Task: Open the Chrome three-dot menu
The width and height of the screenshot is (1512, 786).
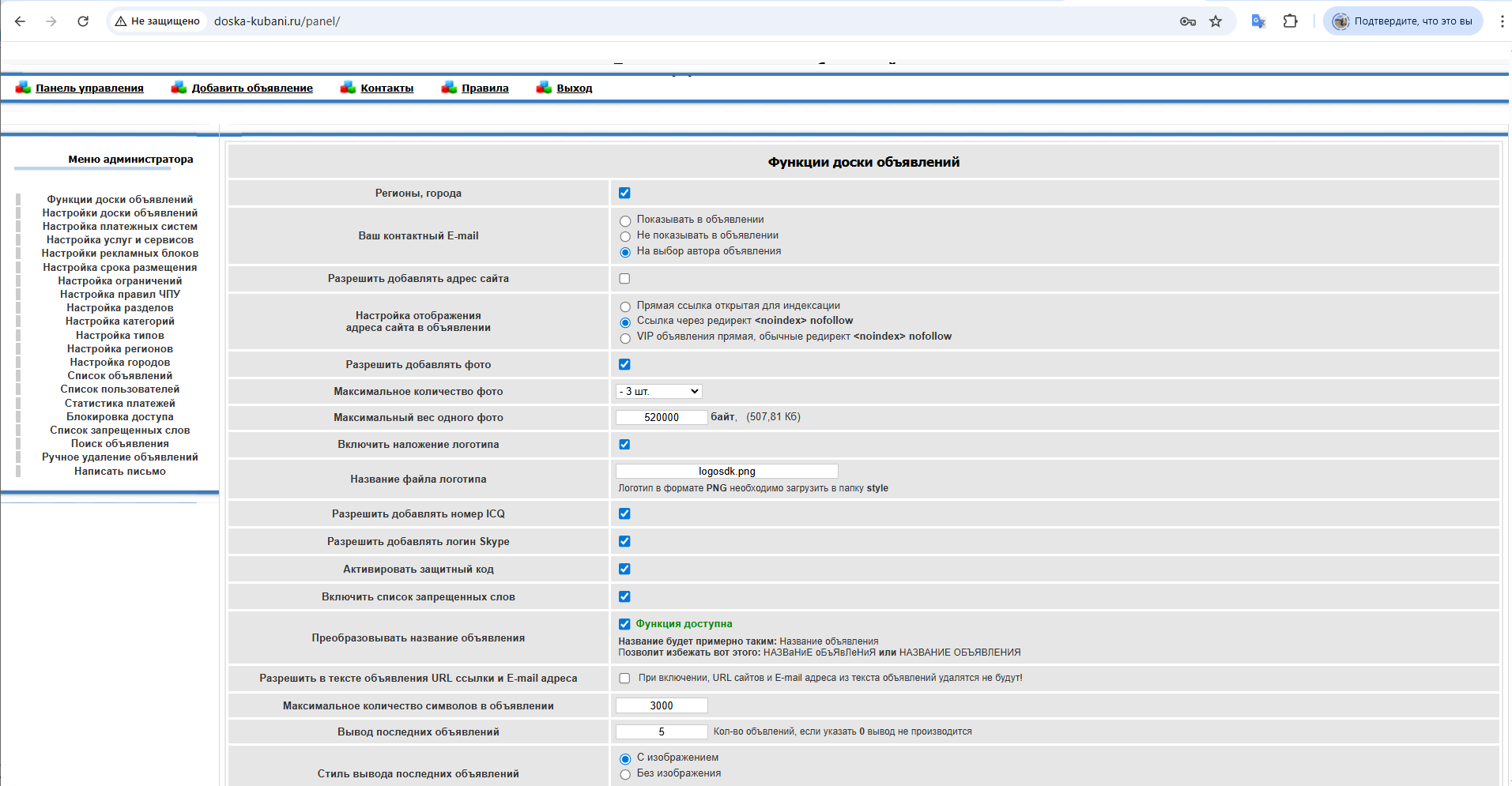Action: [x=1502, y=21]
